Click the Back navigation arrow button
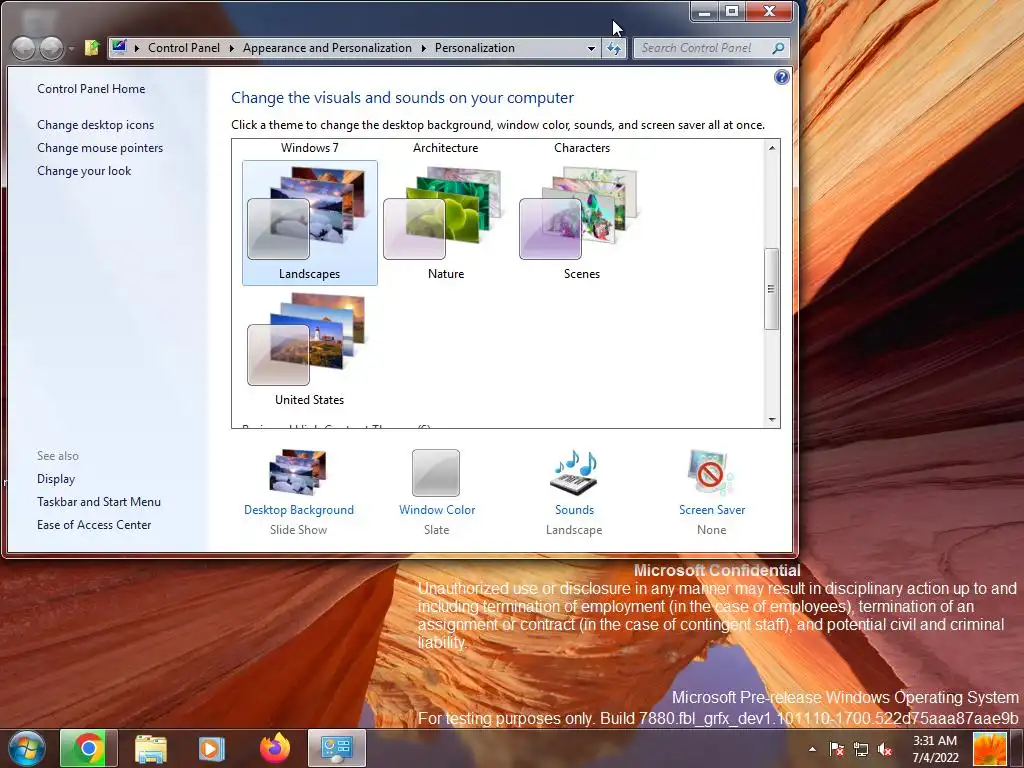 click(x=24, y=48)
